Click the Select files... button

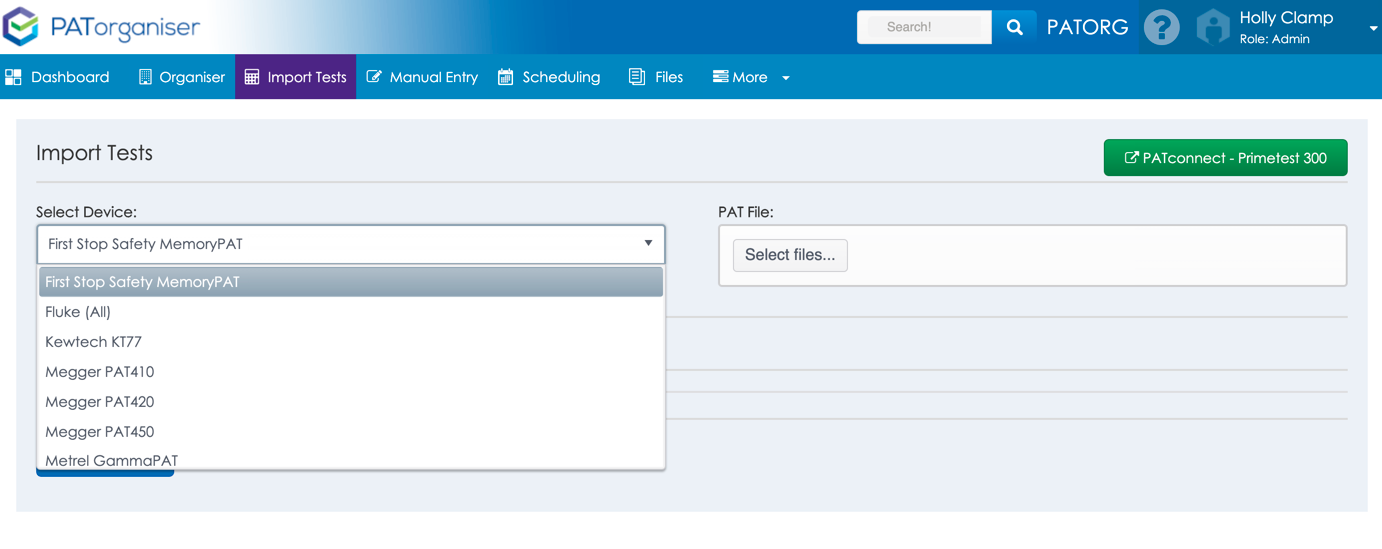pyautogui.click(x=790, y=255)
